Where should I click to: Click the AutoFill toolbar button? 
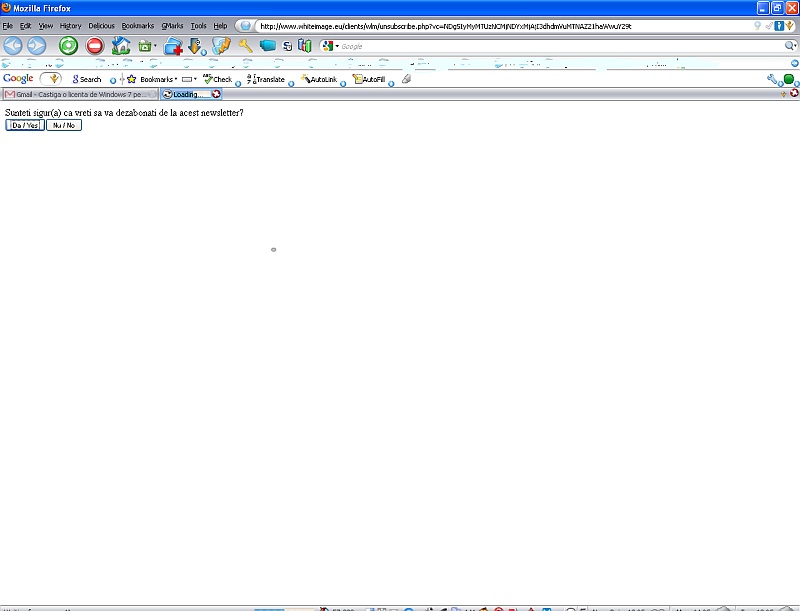370,79
